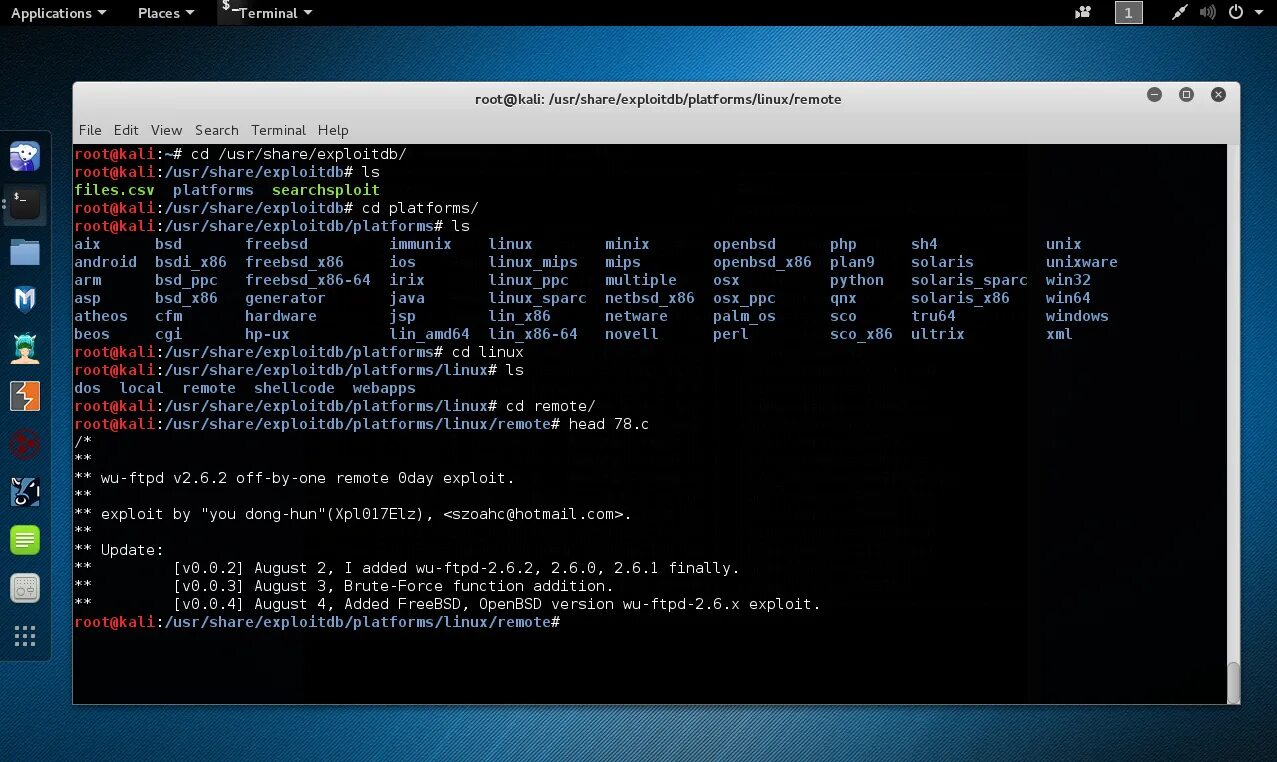Open the Applications menu
The width and height of the screenshot is (1277, 762).
(58, 13)
